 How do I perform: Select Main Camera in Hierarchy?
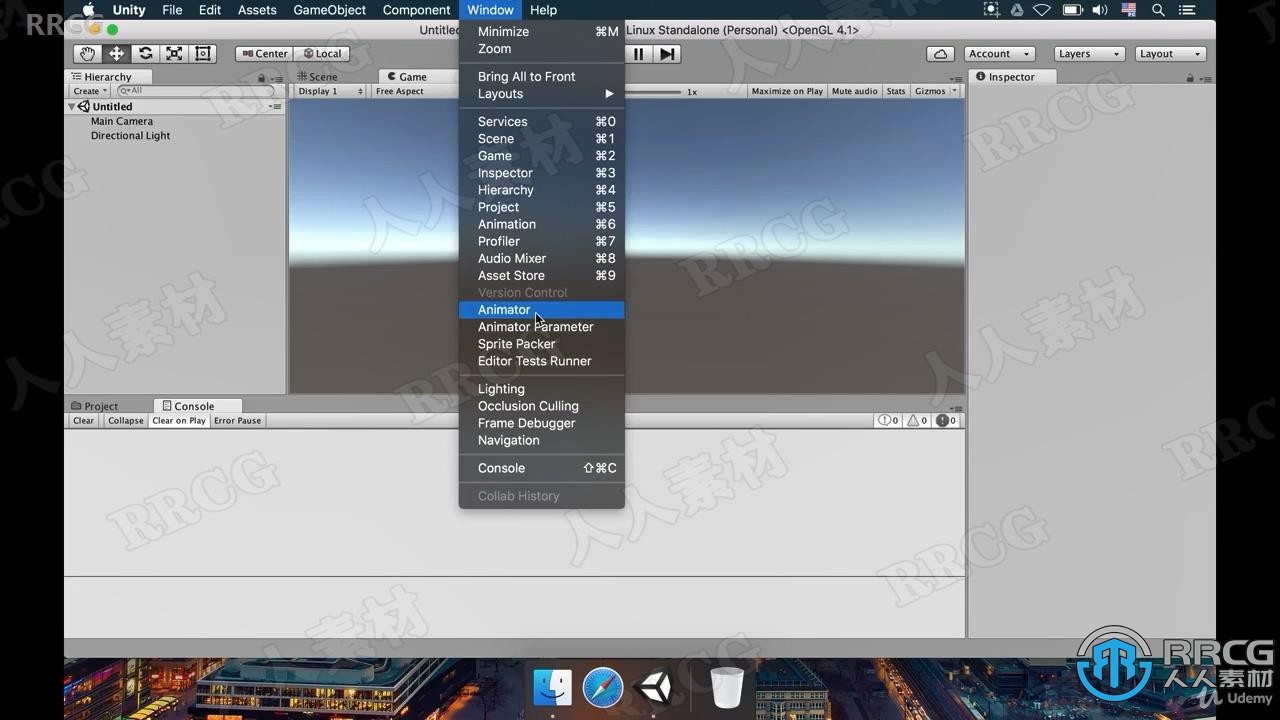(122, 121)
